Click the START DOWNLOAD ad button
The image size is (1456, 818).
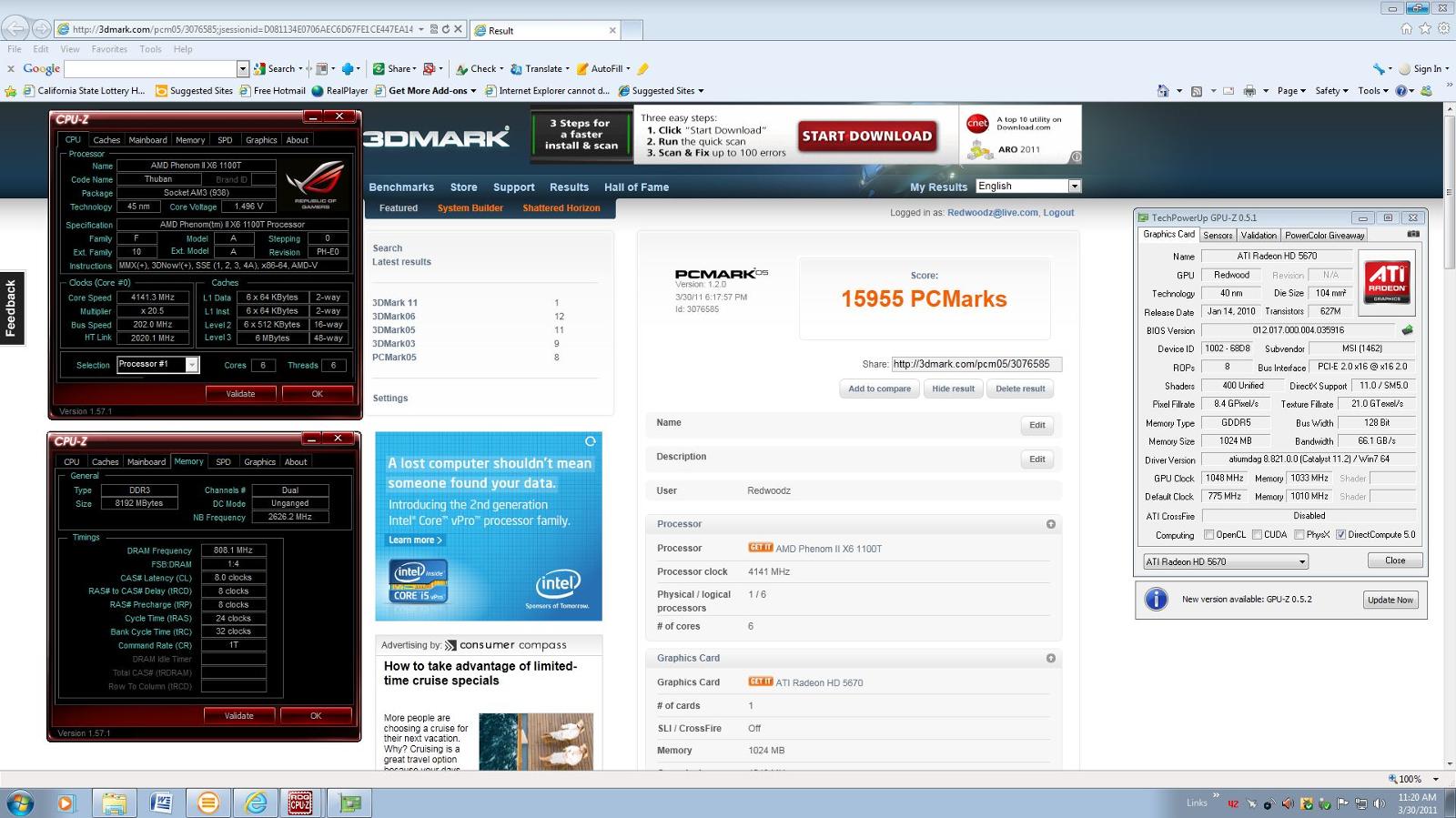coord(866,136)
